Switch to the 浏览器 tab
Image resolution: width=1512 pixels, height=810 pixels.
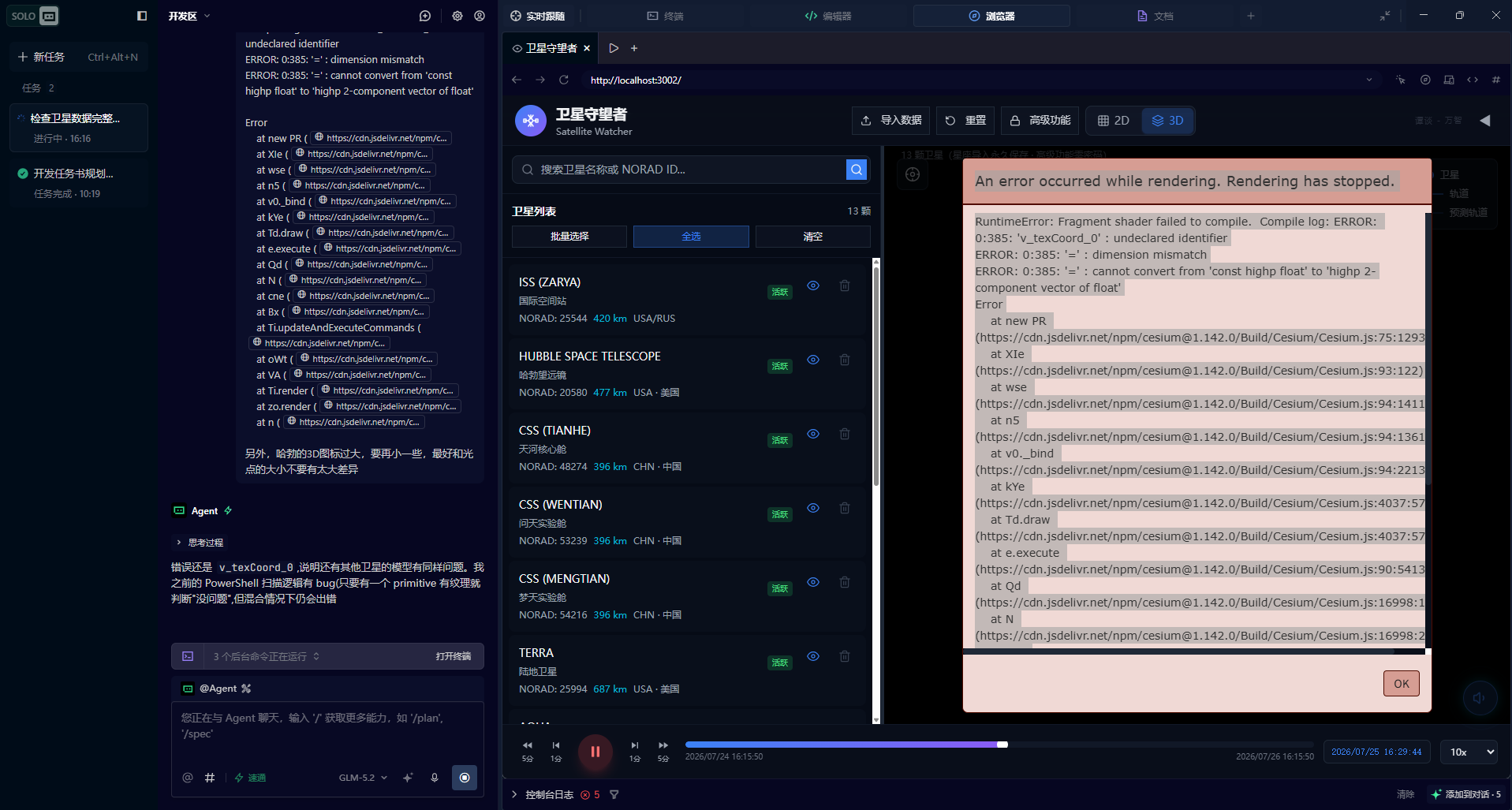tap(991, 16)
